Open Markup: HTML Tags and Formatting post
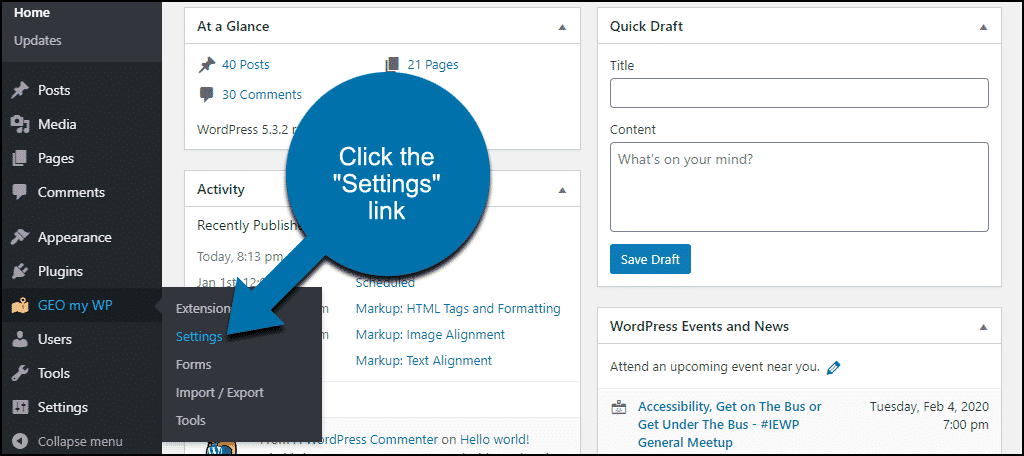 click(458, 308)
